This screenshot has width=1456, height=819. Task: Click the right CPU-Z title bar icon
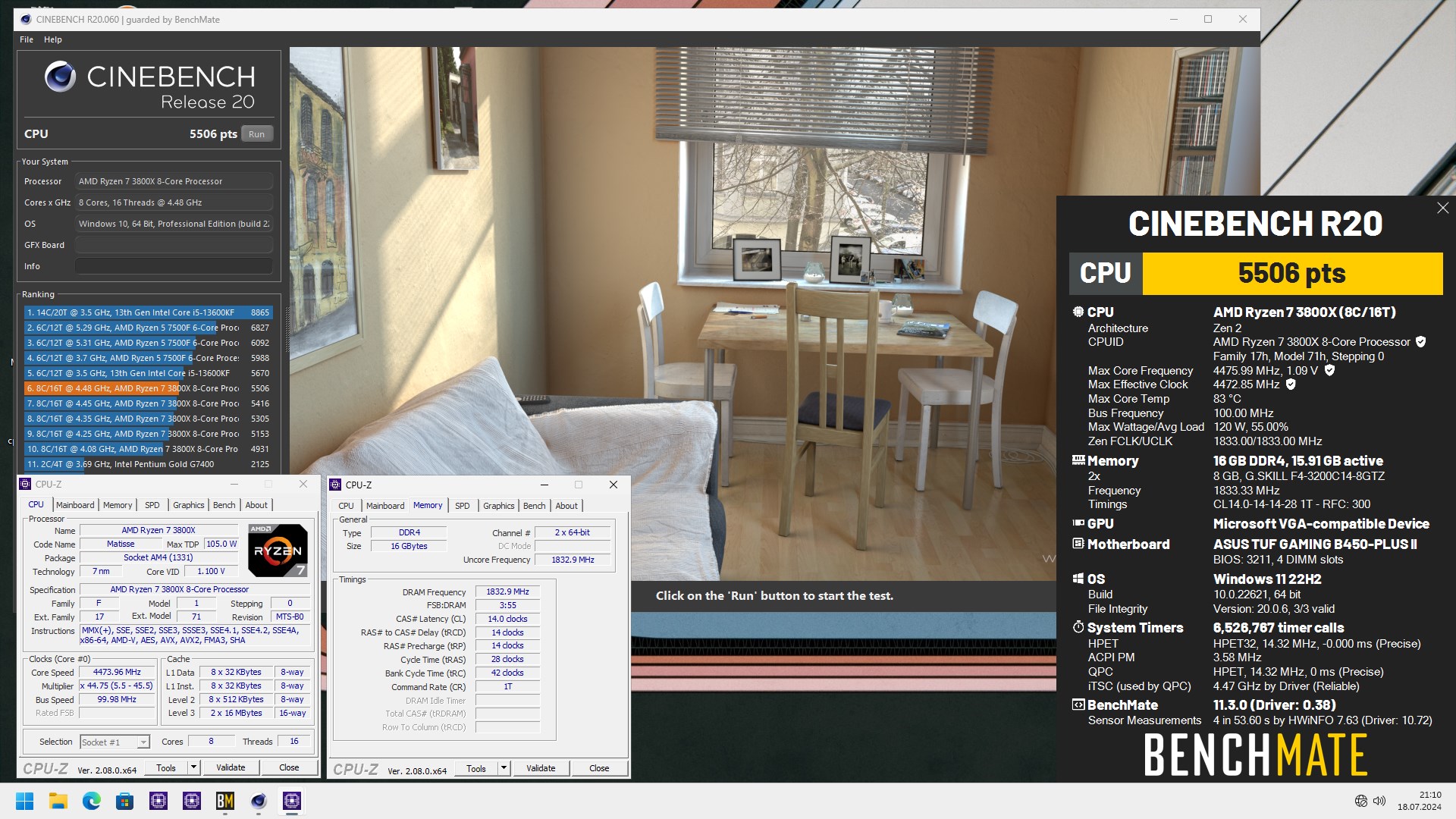click(x=335, y=485)
